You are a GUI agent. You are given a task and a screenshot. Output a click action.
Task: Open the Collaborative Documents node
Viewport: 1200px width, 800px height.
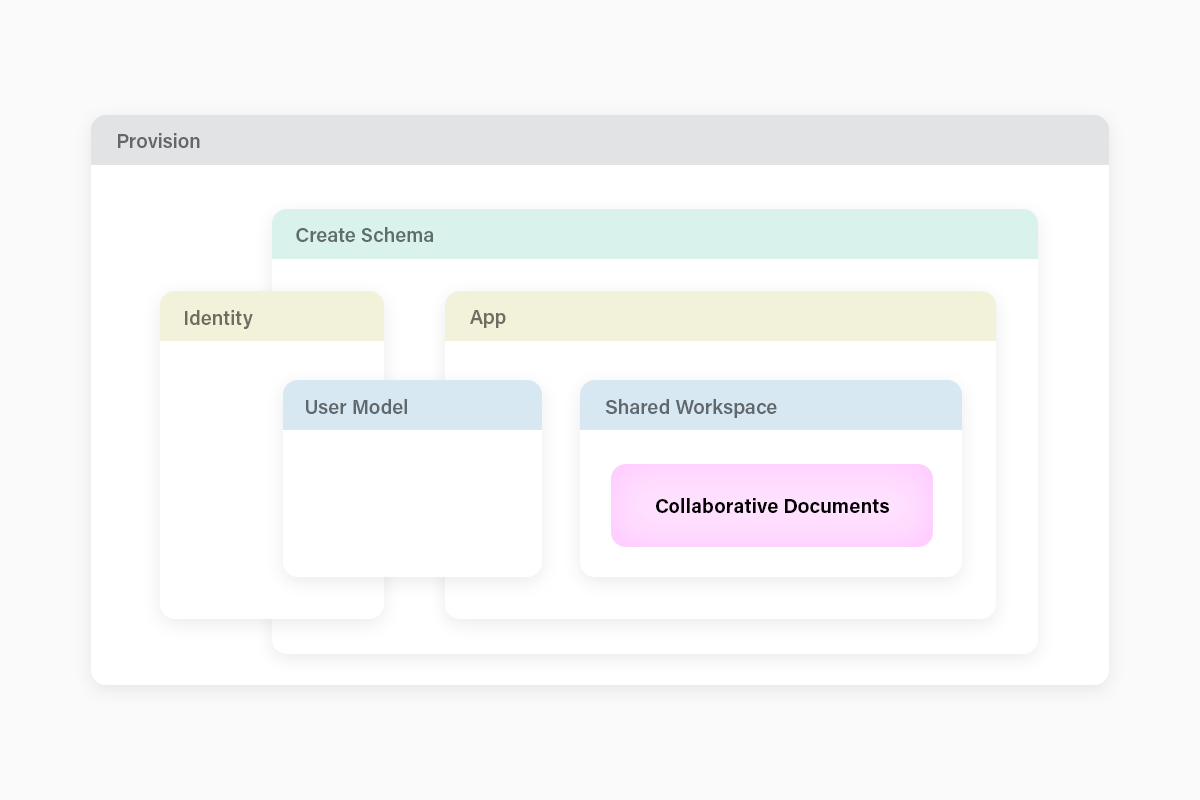pos(772,505)
